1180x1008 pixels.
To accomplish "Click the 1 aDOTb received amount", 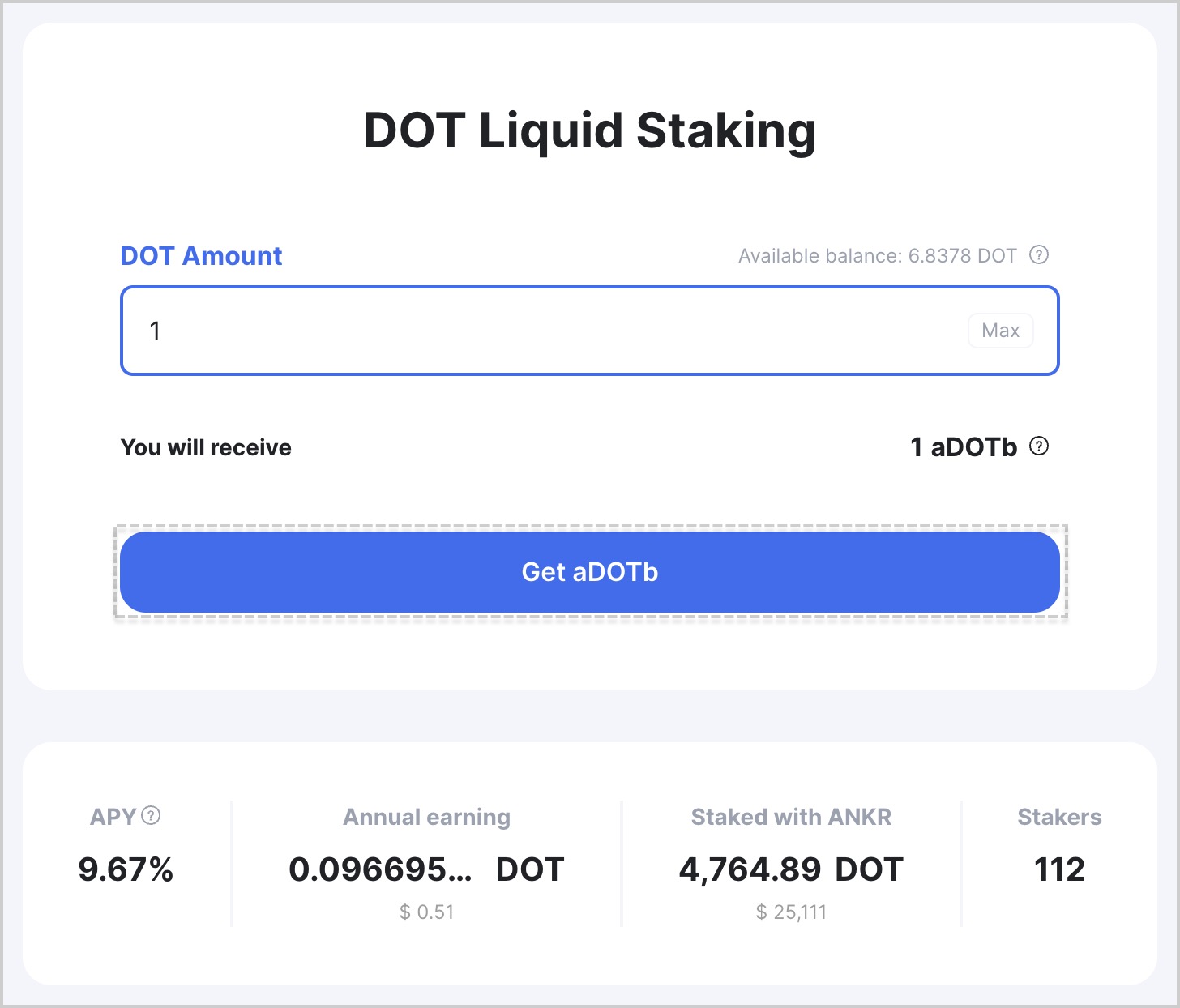I will [x=964, y=447].
